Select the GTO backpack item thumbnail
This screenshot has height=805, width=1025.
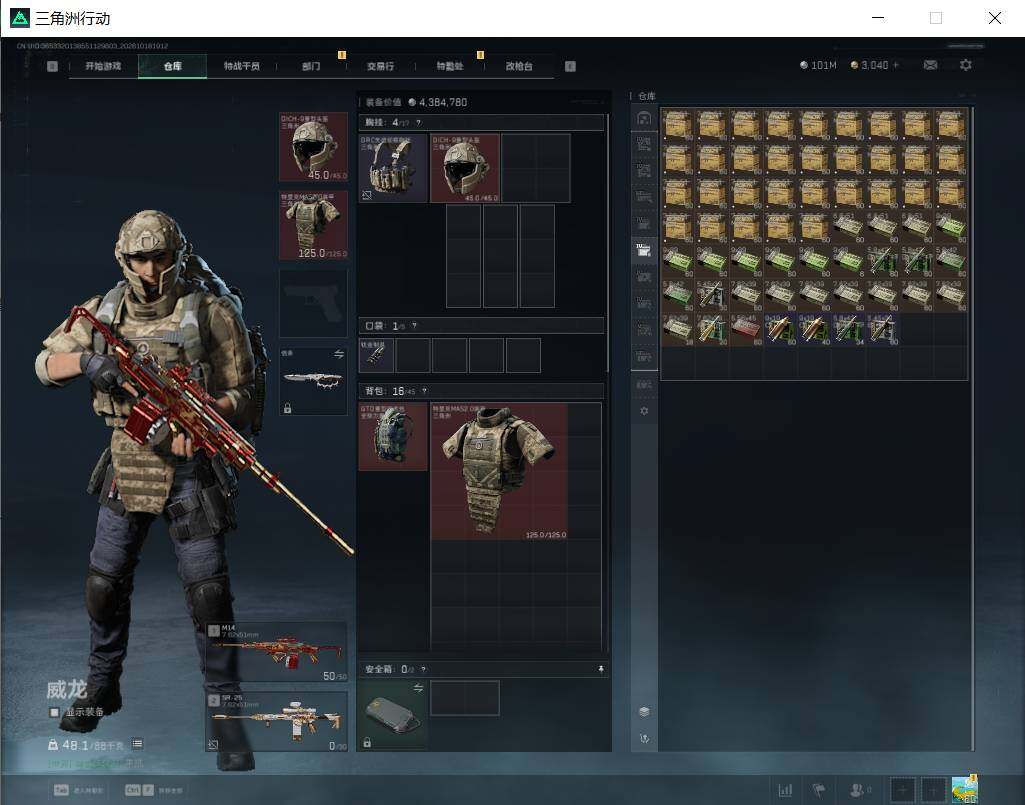point(393,436)
